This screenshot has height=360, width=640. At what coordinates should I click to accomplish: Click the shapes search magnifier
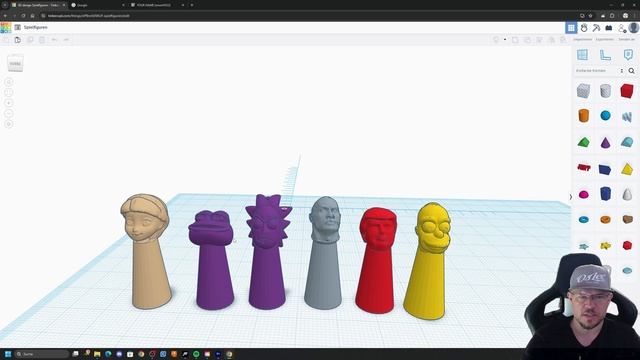[631, 71]
